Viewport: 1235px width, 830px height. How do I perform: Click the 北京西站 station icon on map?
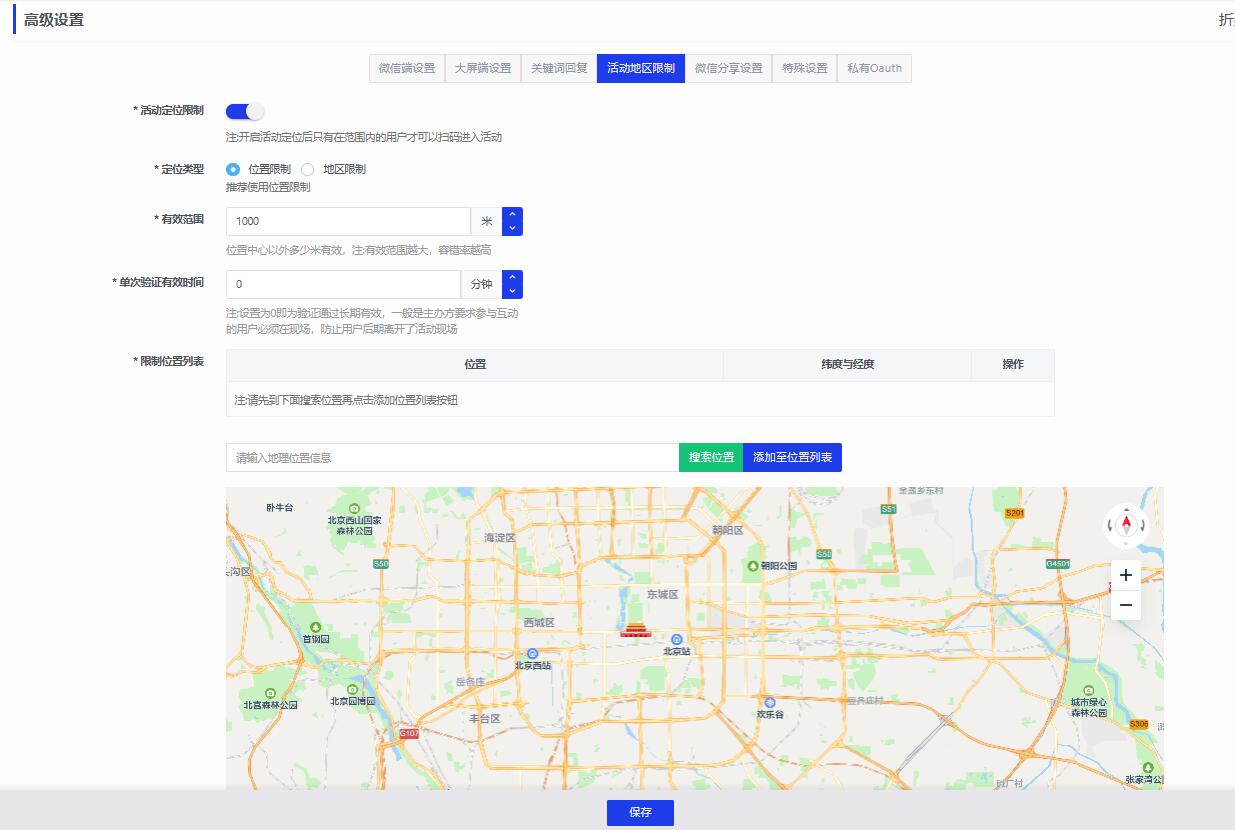coord(532,652)
